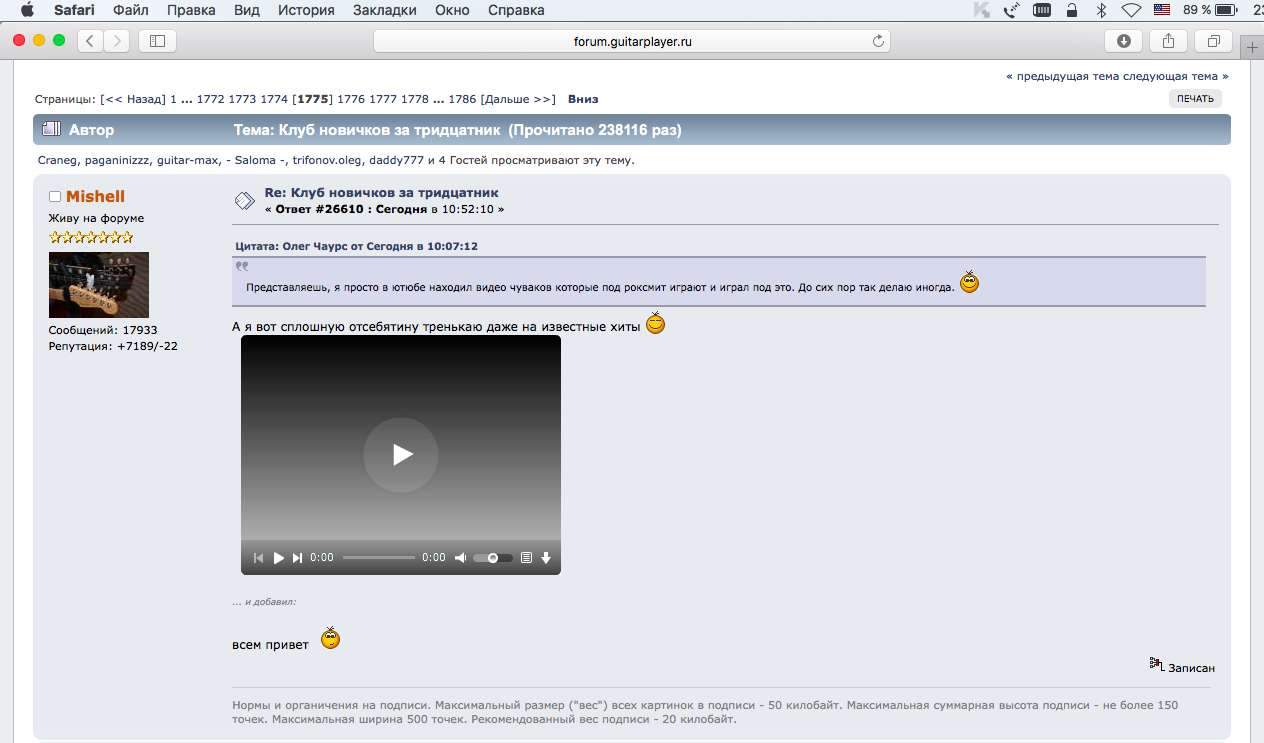Go to page 1772
The width and height of the screenshot is (1264, 743).
point(210,99)
